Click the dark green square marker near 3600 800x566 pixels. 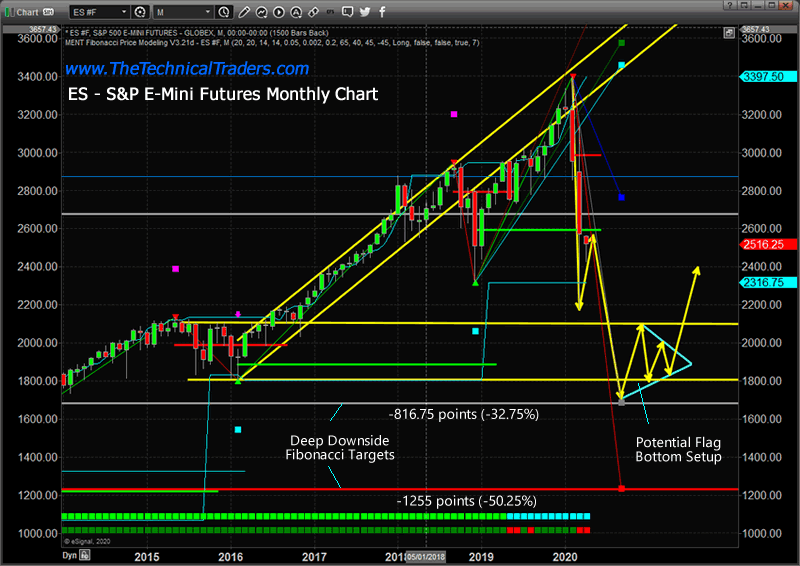coord(621,43)
